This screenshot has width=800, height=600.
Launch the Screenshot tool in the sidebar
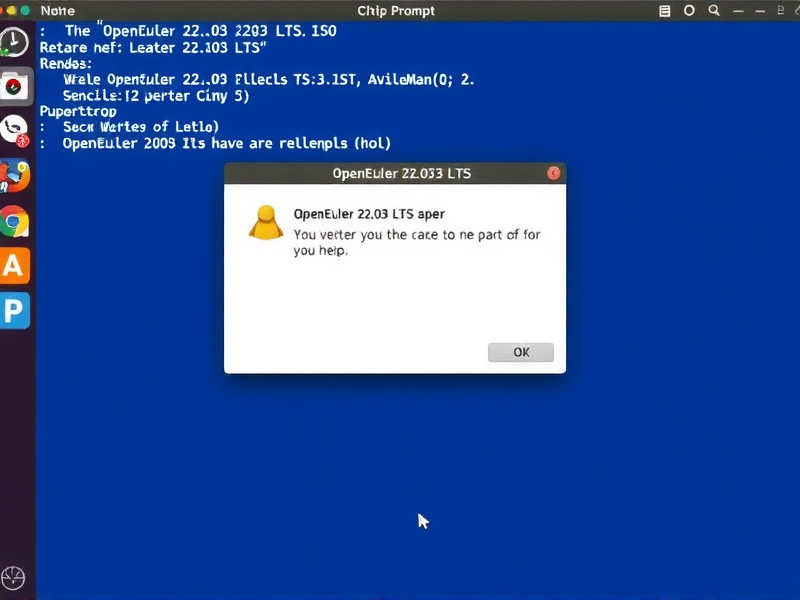[x=14, y=86]
